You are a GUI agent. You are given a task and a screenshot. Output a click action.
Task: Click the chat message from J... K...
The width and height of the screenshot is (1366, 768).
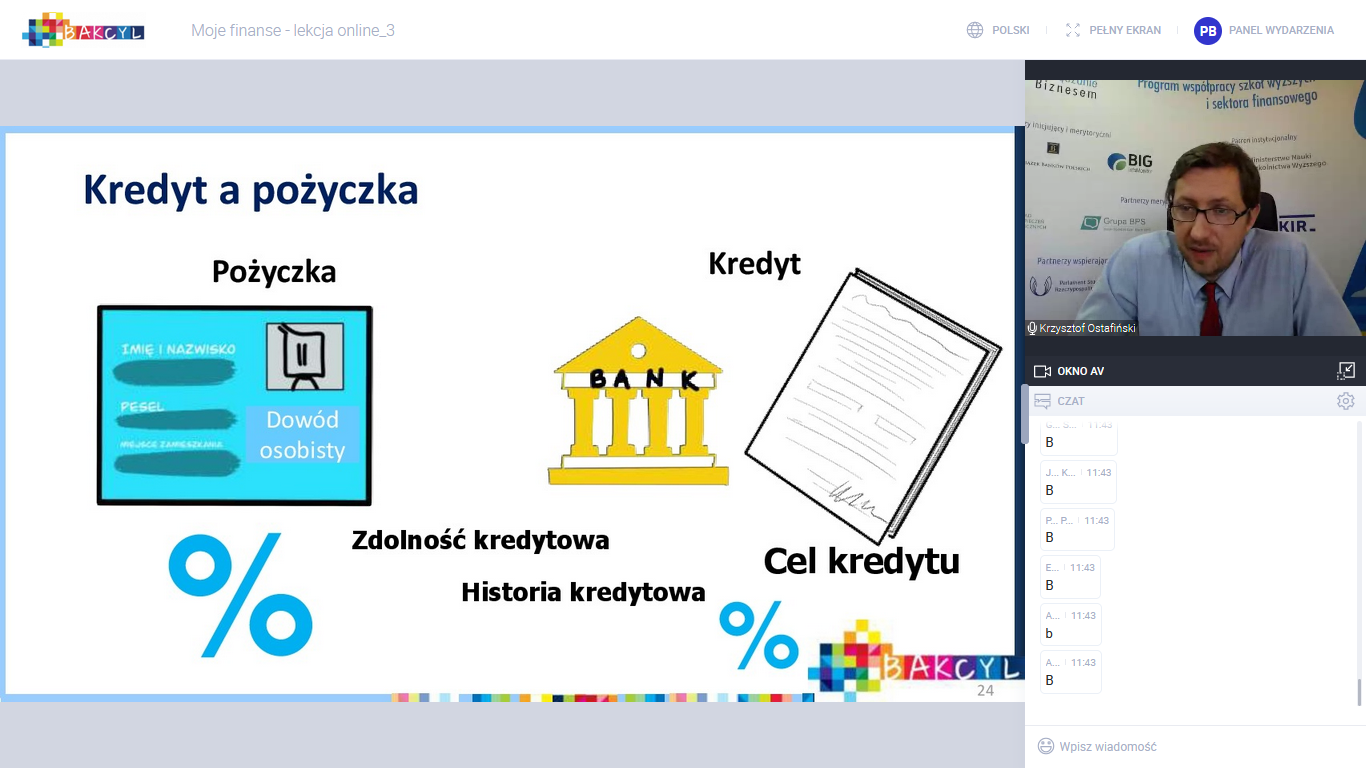coord(1078,483)
